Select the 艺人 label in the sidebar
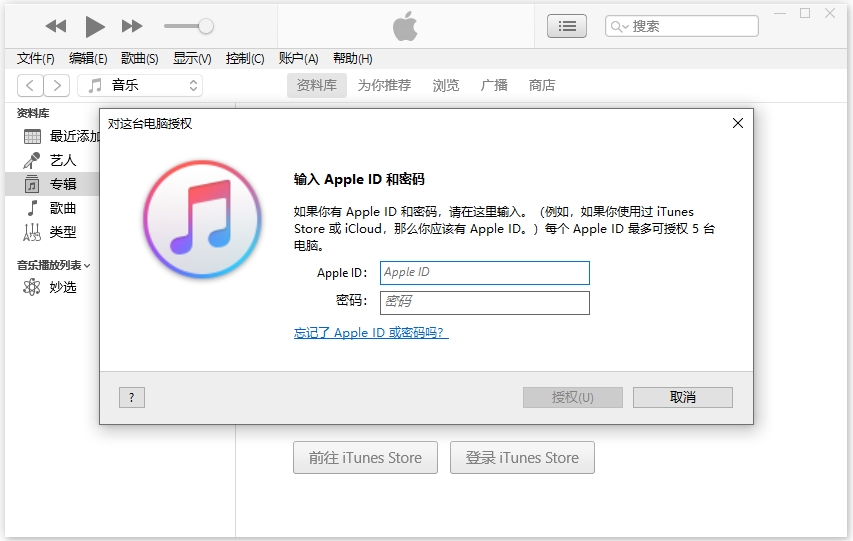Viewport: 853px width, 541px height. pyautogui.click(x=63, y=160)
